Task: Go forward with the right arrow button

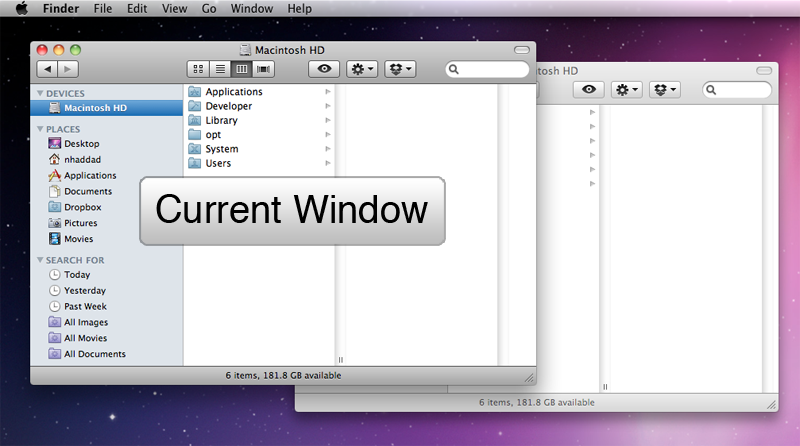Action: pyautogui.click(x=68, y=69)
